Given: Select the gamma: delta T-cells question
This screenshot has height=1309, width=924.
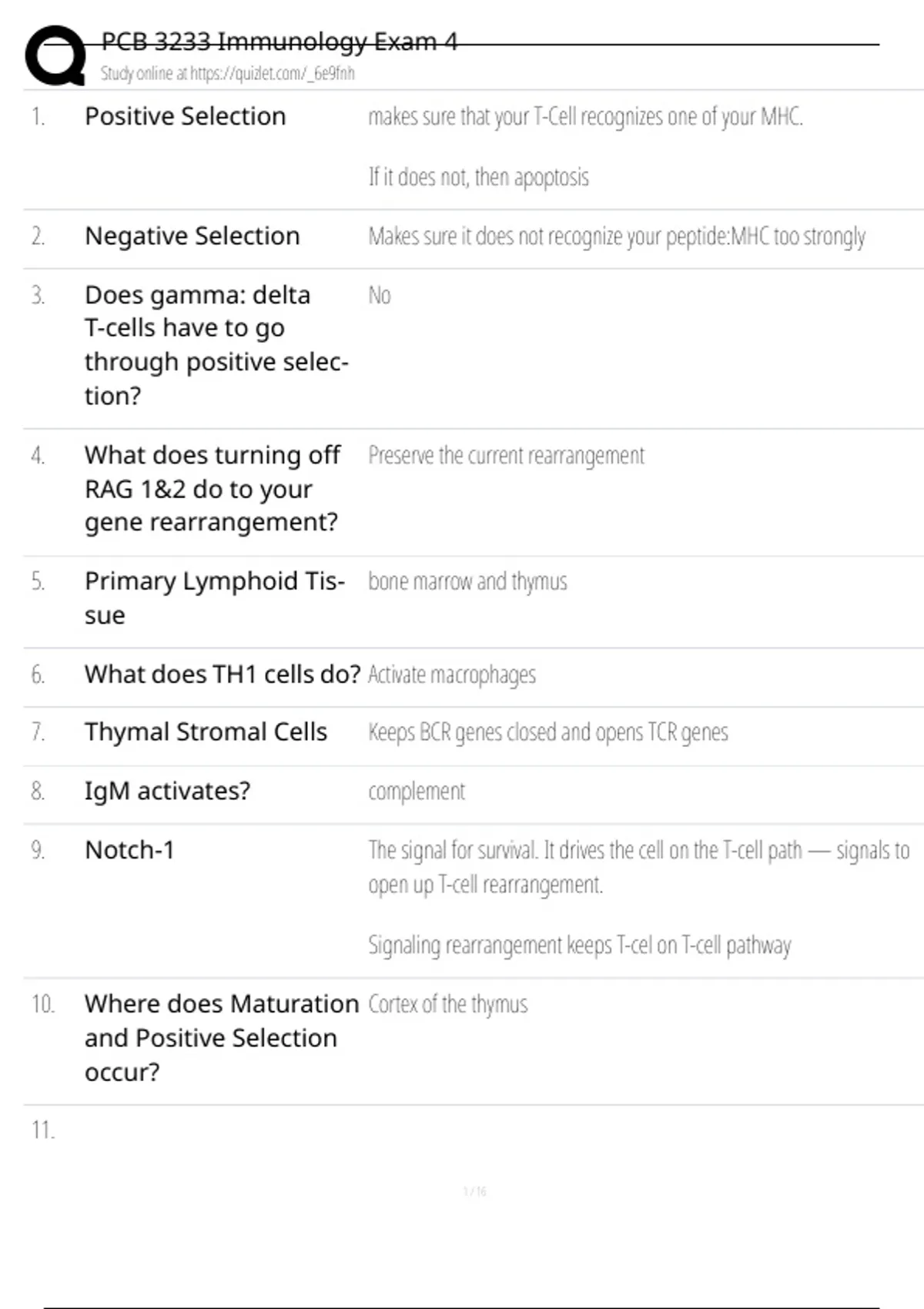Looking at the screenshot, I should (216, 344).
